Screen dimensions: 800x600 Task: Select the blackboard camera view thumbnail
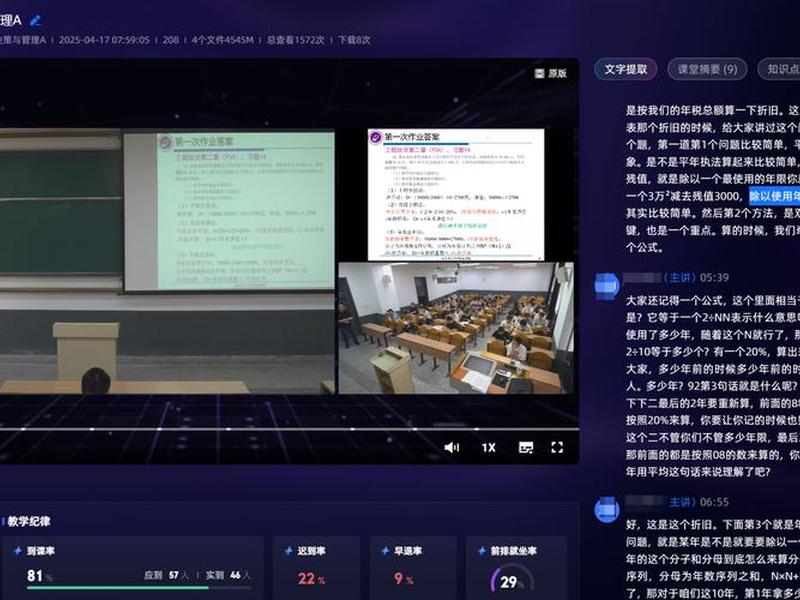pyautogui.click(x=167, y=261)
